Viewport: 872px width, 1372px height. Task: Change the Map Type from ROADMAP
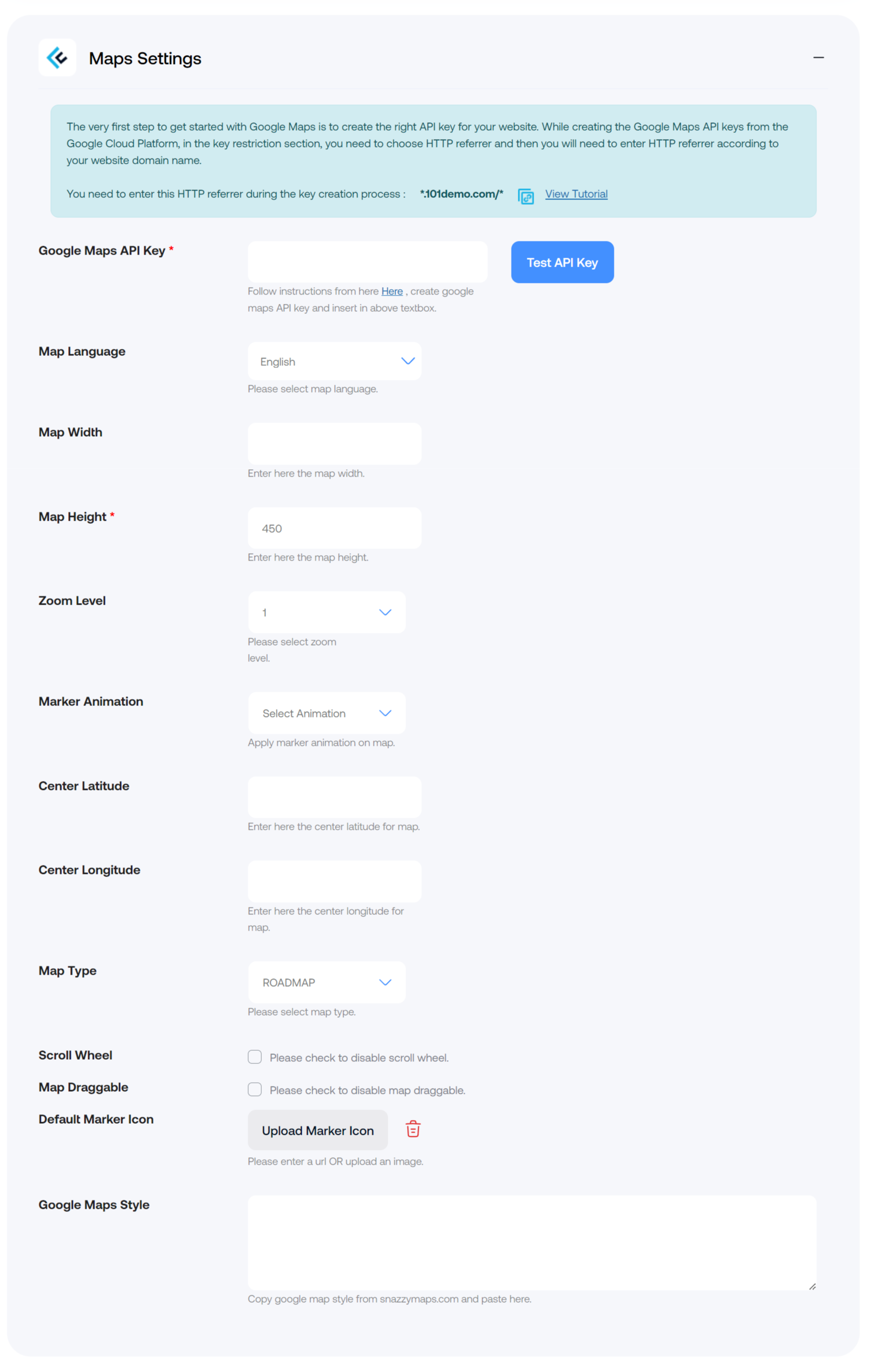pyautogui.click(x=326, y=981)
